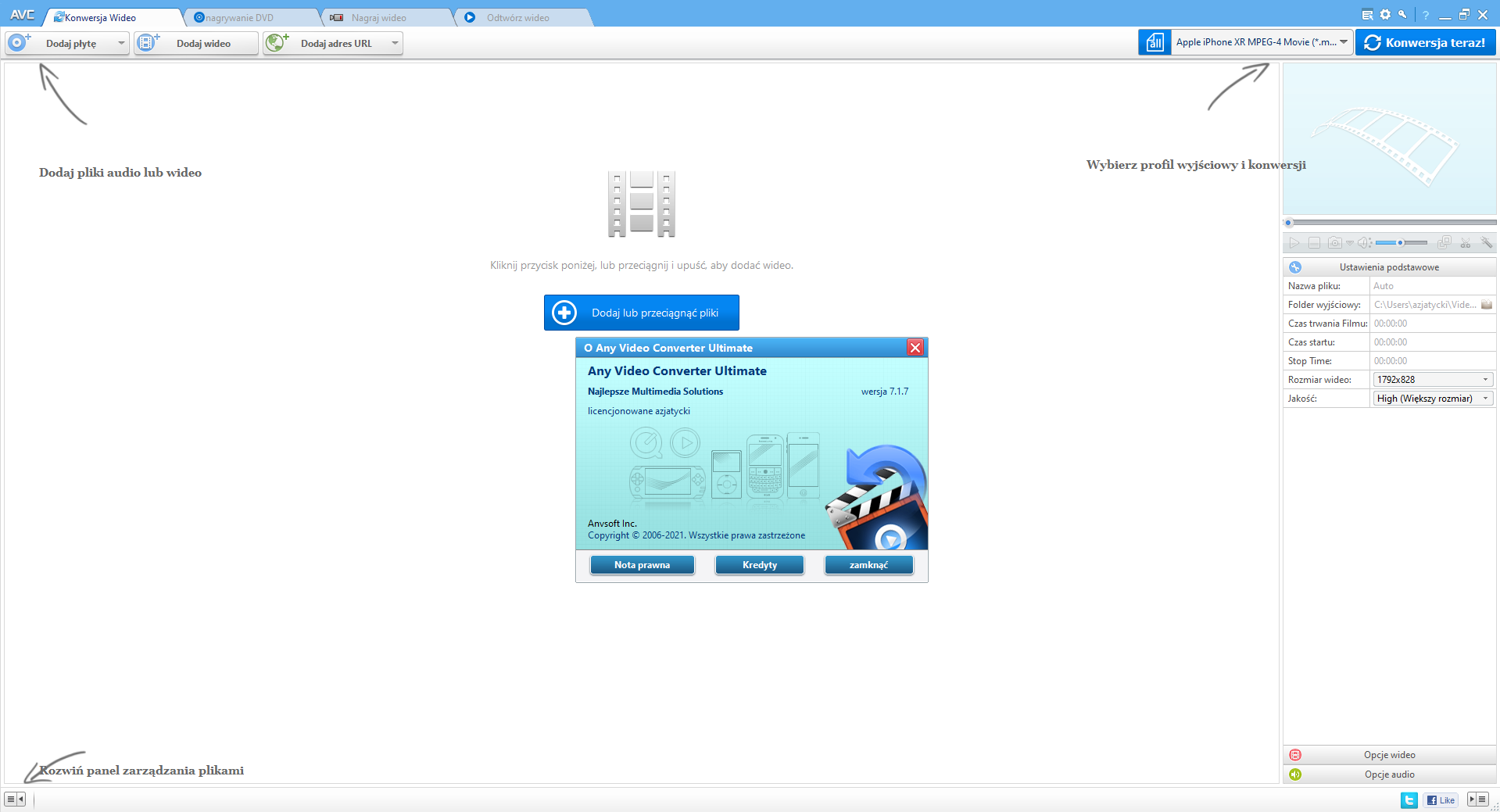1500x812 pixels.
Task: Open the Dodaj adres URL dropdown arrow
Action: tap(395, 43)
